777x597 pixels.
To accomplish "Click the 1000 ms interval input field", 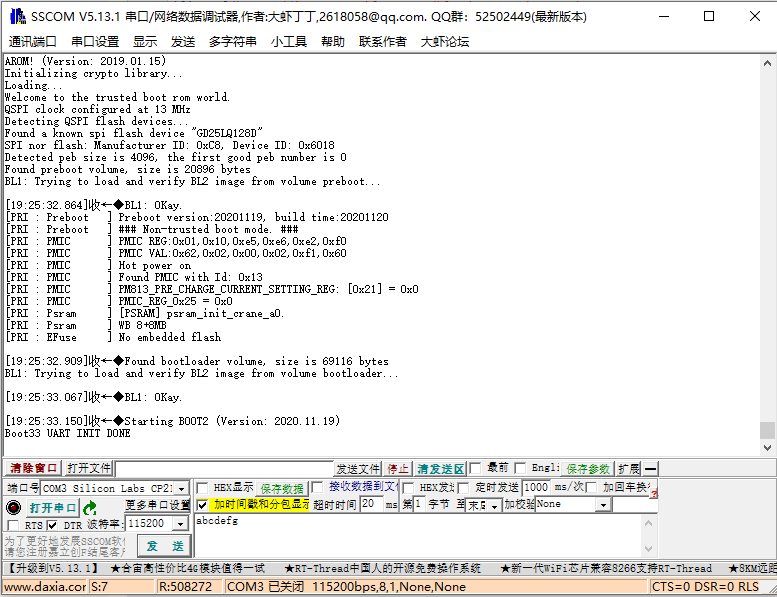I will point(536,488).
